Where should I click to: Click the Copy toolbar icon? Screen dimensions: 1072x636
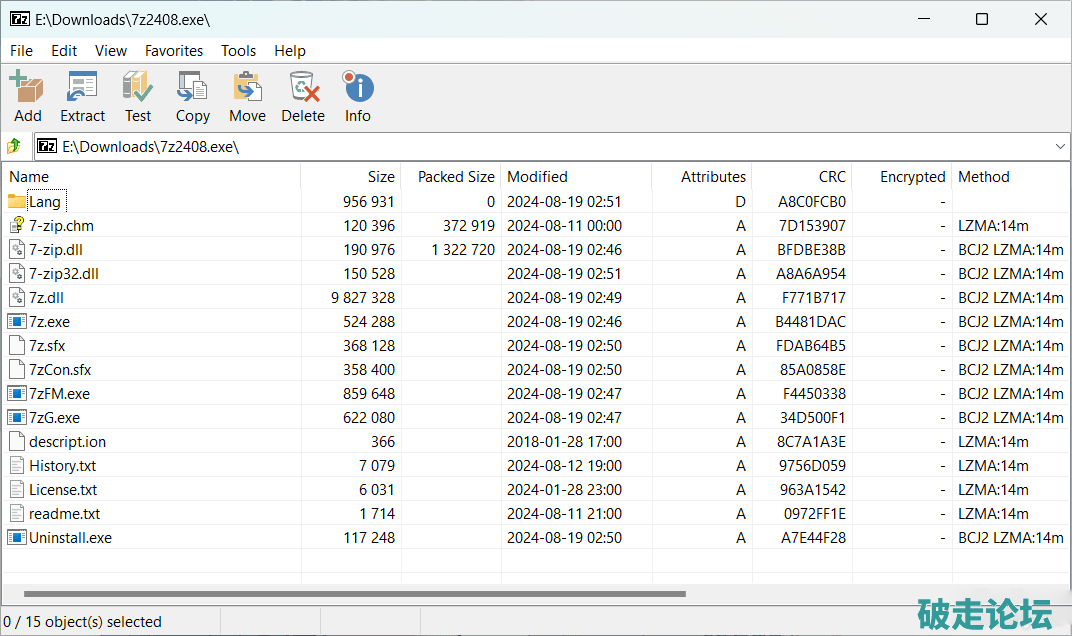click(192, 96)
